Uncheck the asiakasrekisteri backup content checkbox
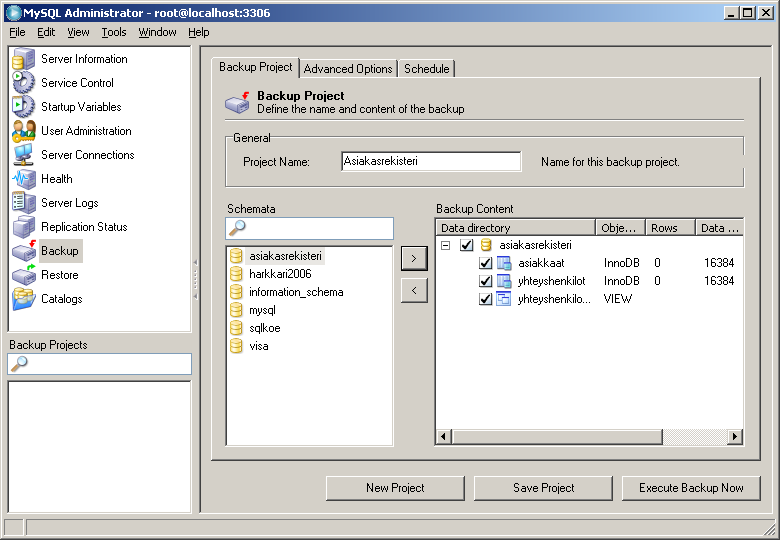 (x=467, y=245)
